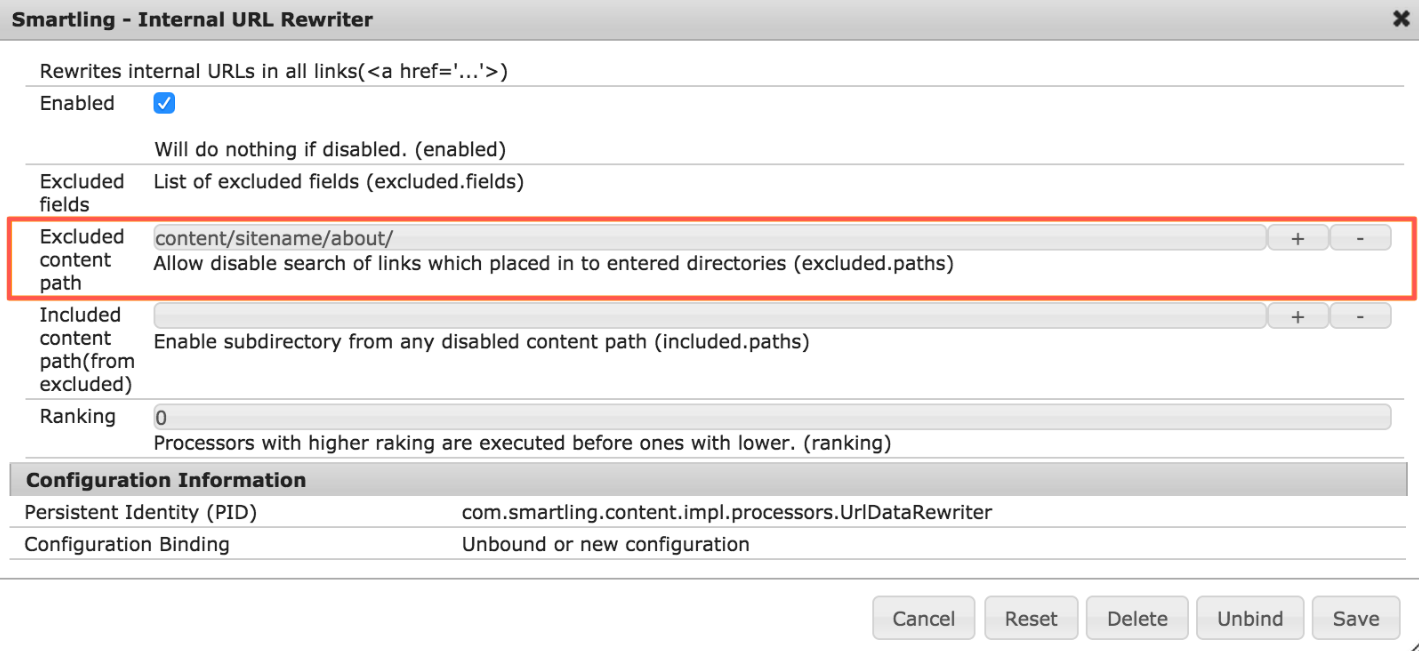1419x651 pixels.
Task: Save the URL Rewriter configuration
Action: coord(1355,617)
